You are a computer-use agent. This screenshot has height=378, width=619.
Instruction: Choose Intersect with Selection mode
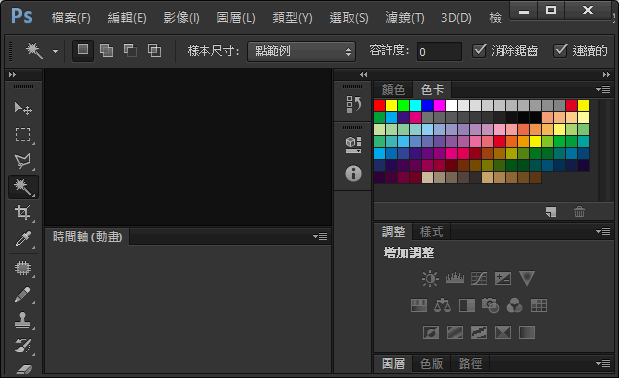[154, 51]
